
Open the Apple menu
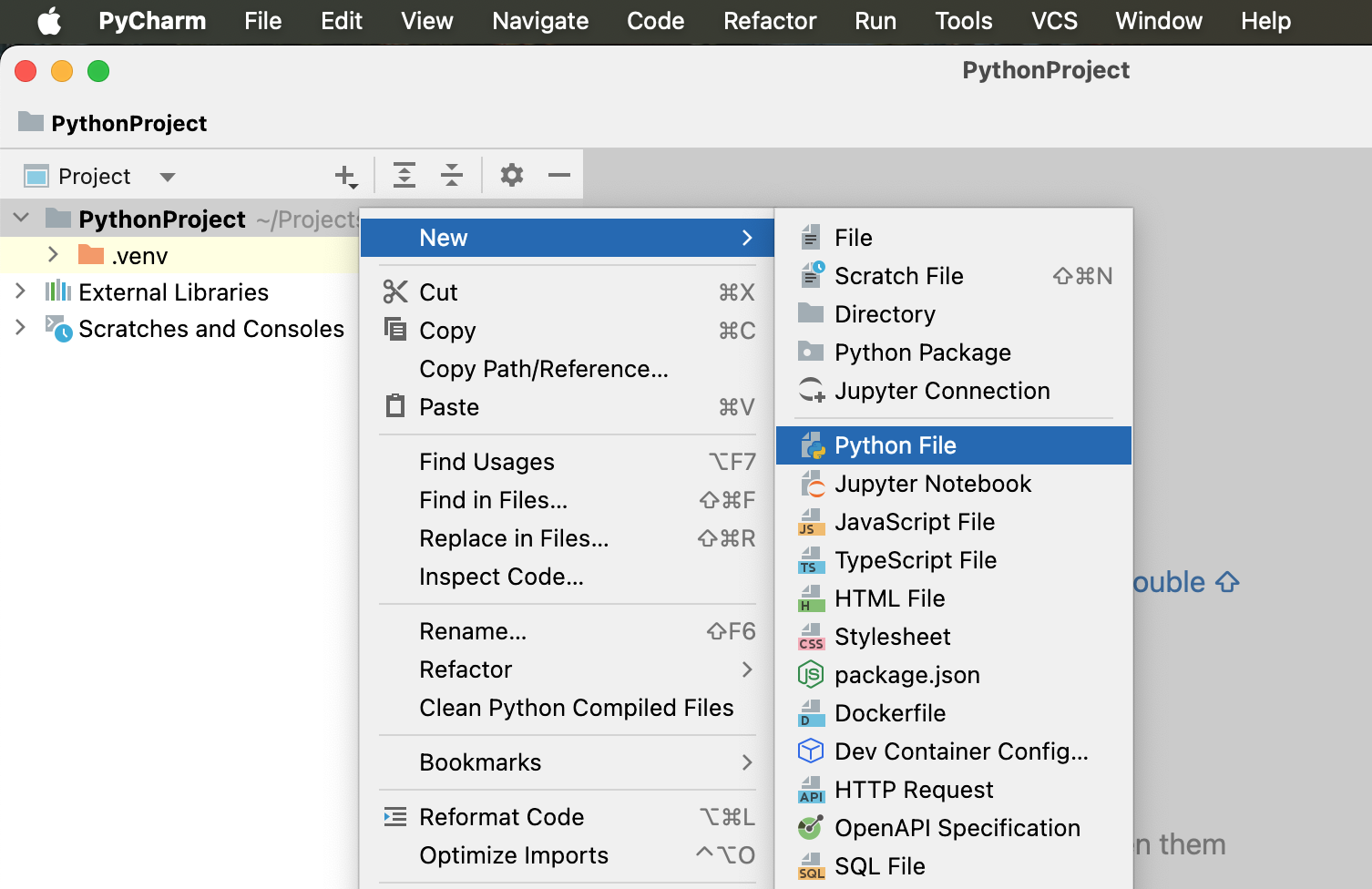coord(50,21)
